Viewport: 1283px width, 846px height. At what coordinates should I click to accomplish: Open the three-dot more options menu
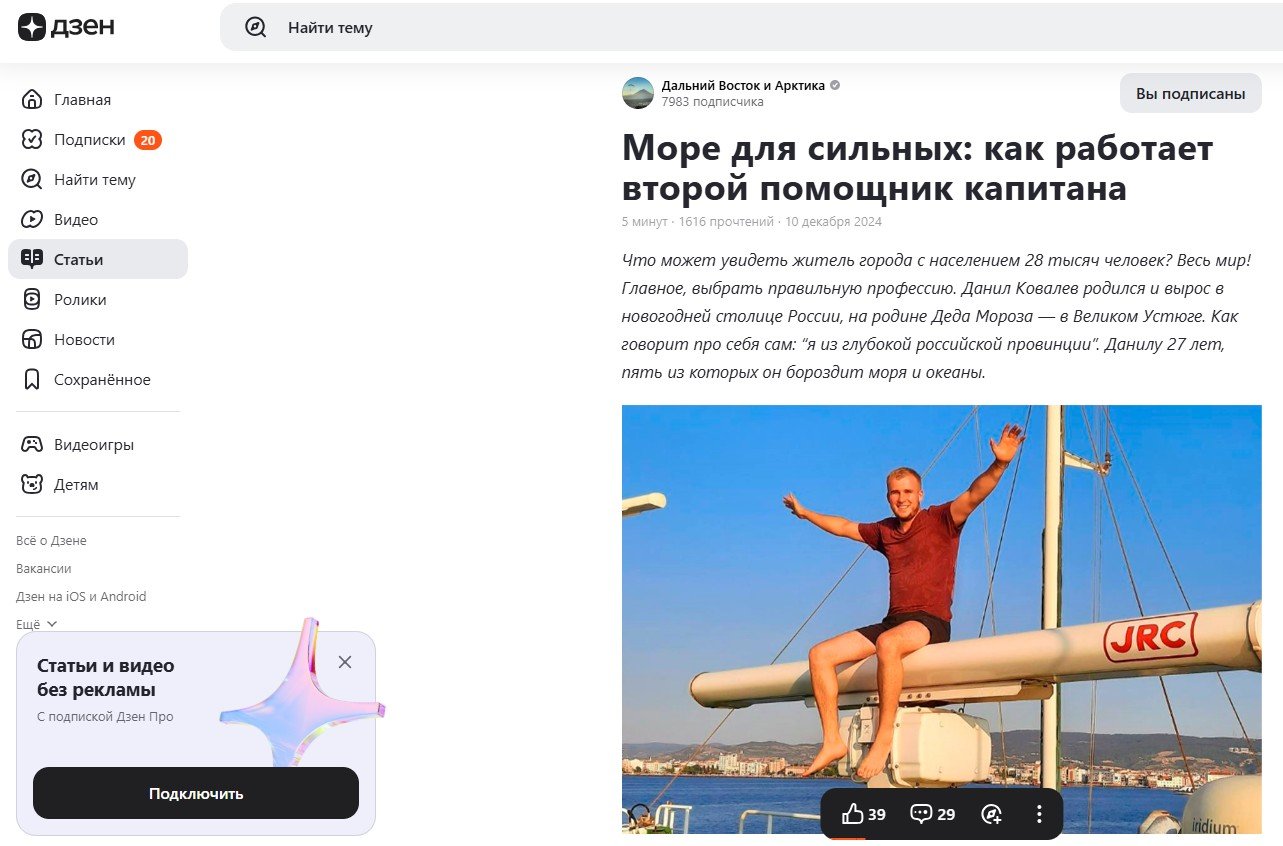pos(1039,814)
